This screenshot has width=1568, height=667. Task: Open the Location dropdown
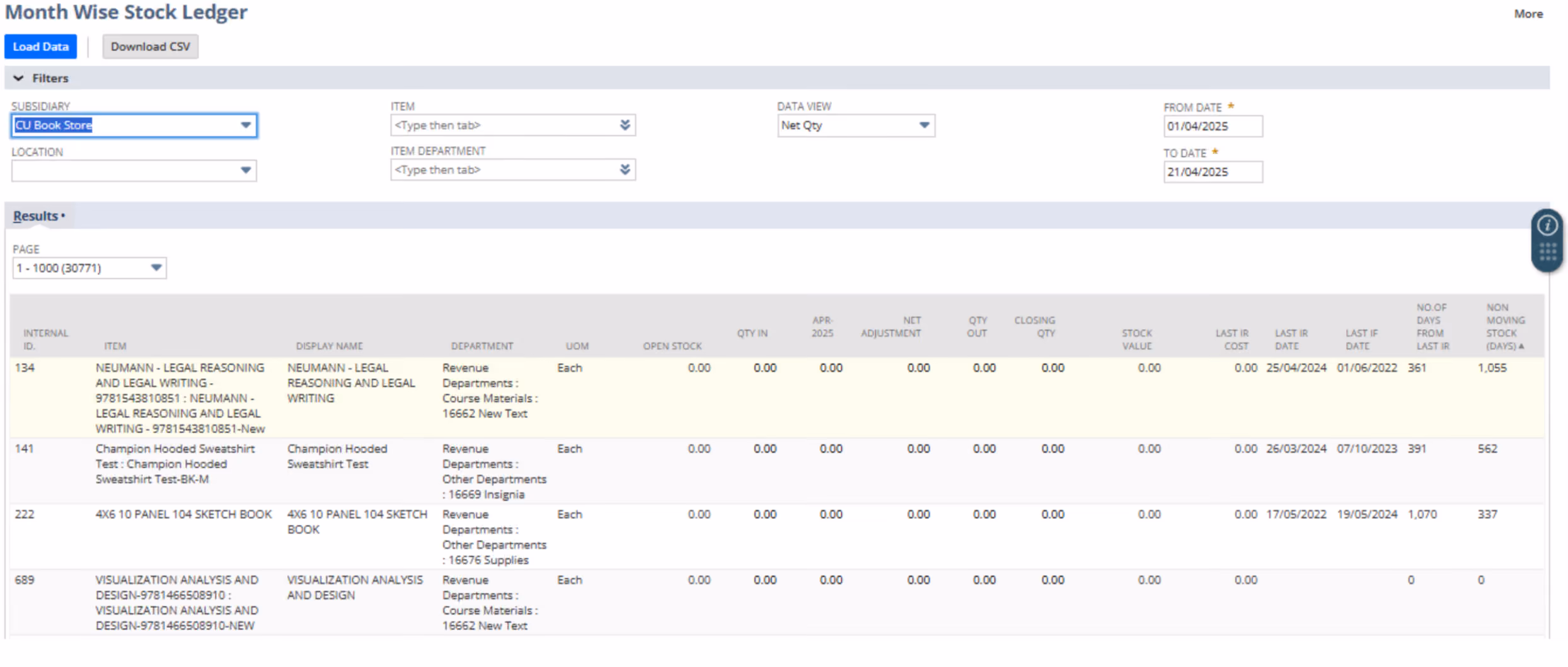tap(246, 170)
